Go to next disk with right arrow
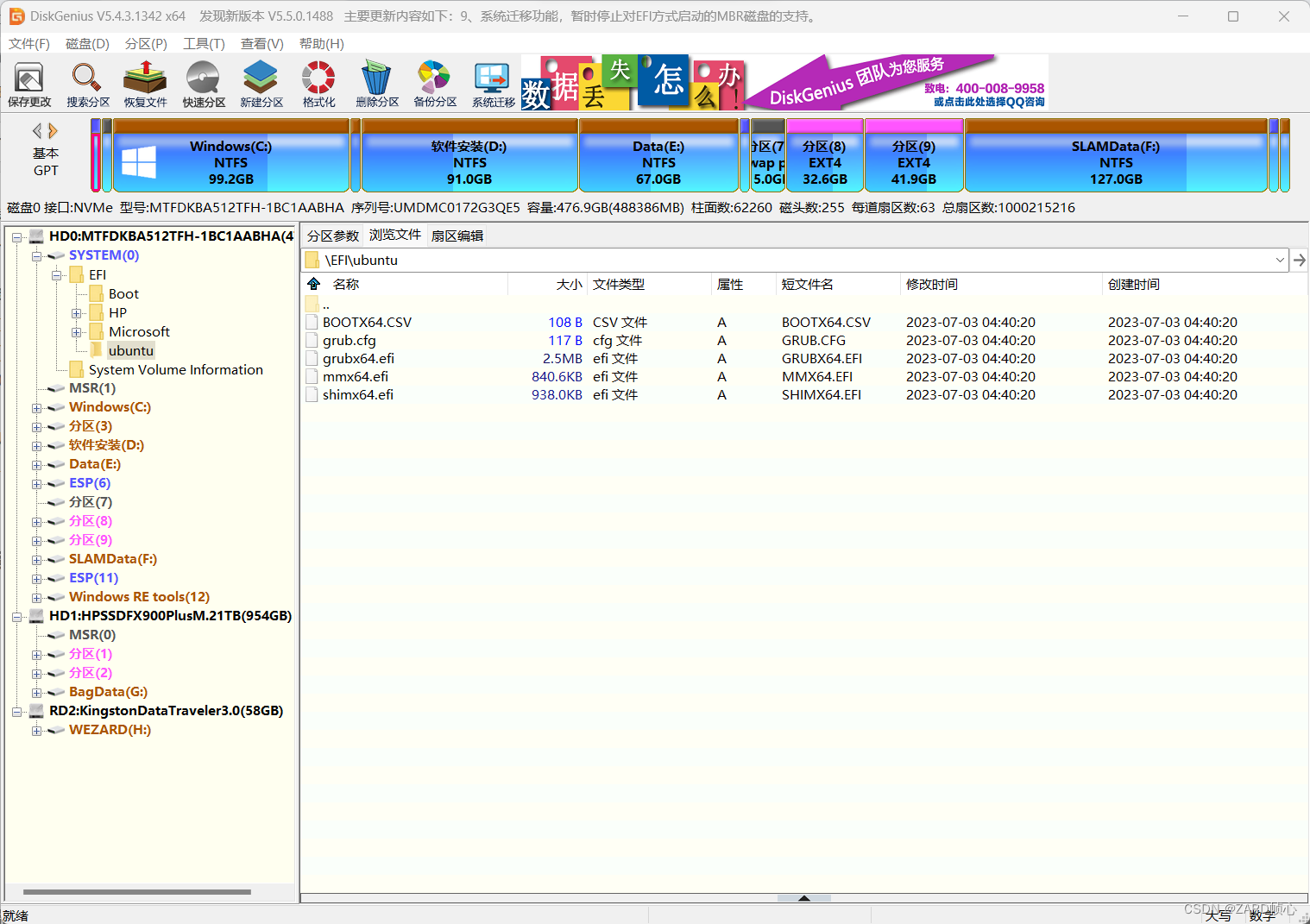Image resolution: width=1310 pixels, height=924 pixels. click(53, 131)
